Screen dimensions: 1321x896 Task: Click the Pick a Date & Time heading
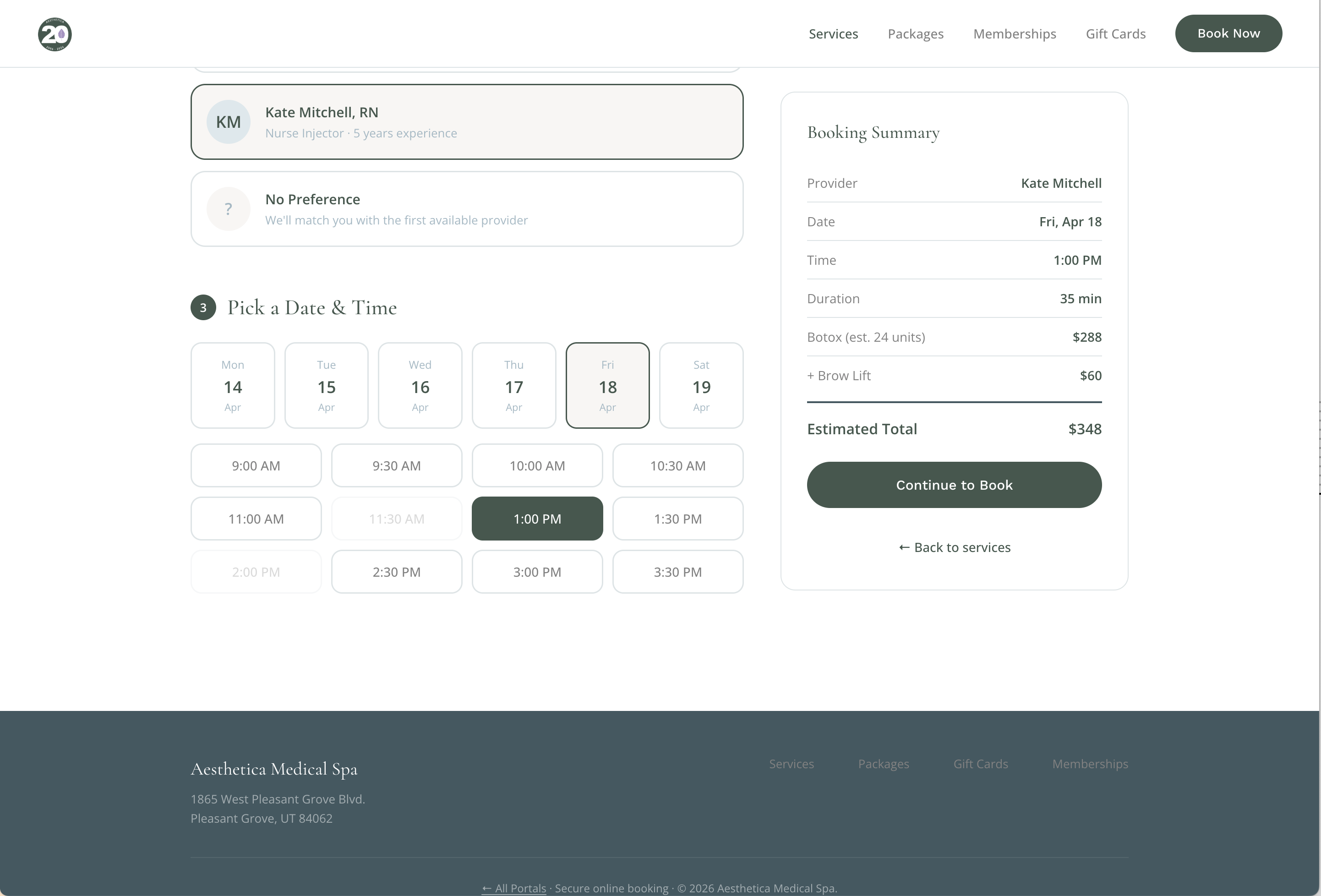(x=312, y=307)
